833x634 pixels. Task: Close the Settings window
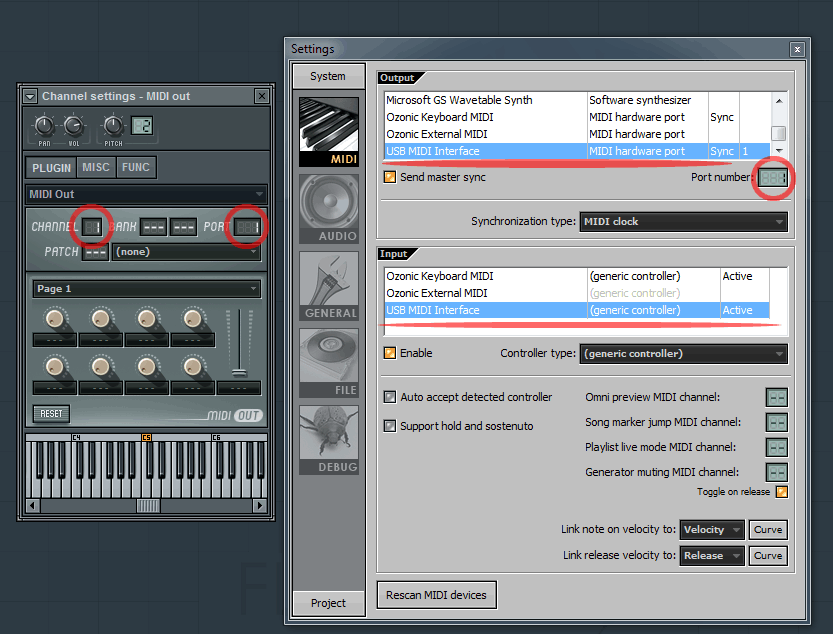click(797, 49)
